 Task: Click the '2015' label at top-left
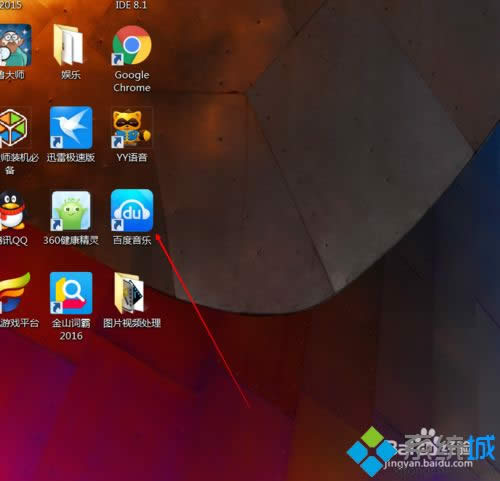[11, 5]
